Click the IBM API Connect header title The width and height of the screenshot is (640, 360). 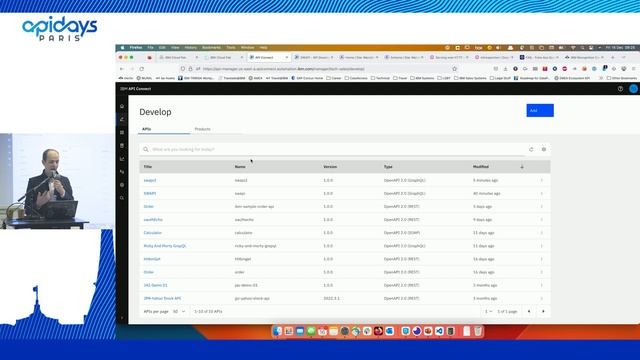point(136,89)
